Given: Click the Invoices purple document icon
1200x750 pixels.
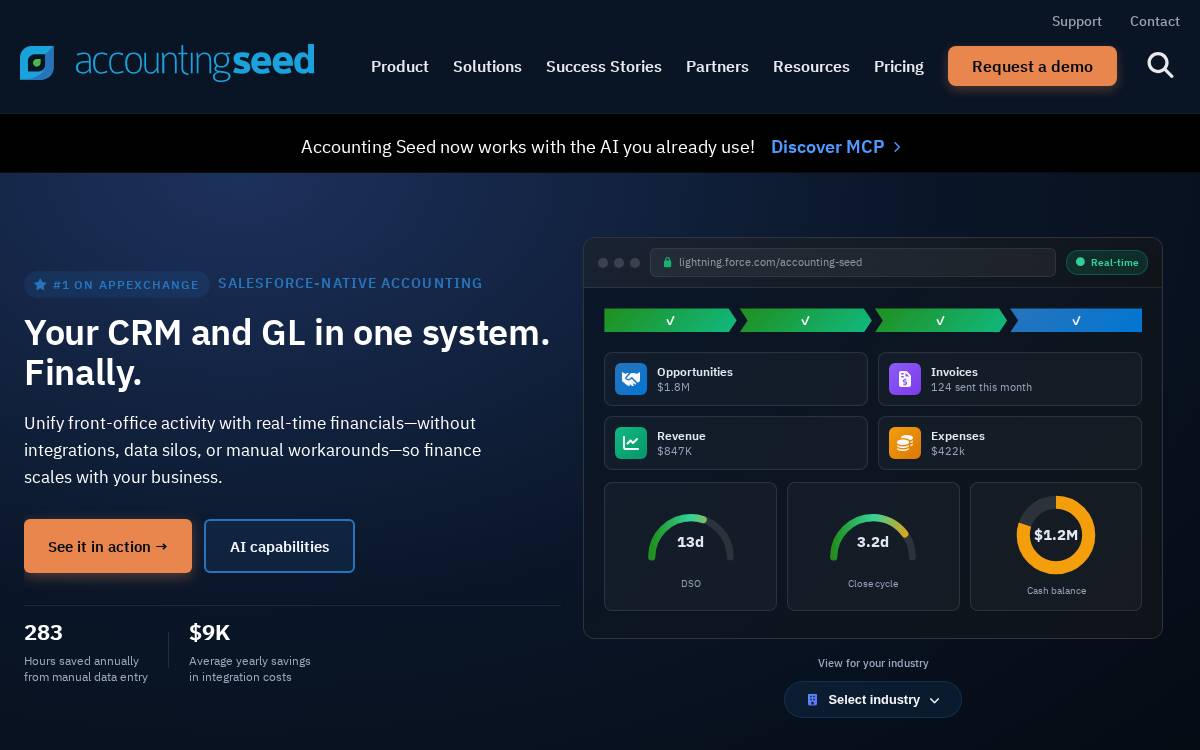Looking at the screenshot, I should [x=905, y=379].
